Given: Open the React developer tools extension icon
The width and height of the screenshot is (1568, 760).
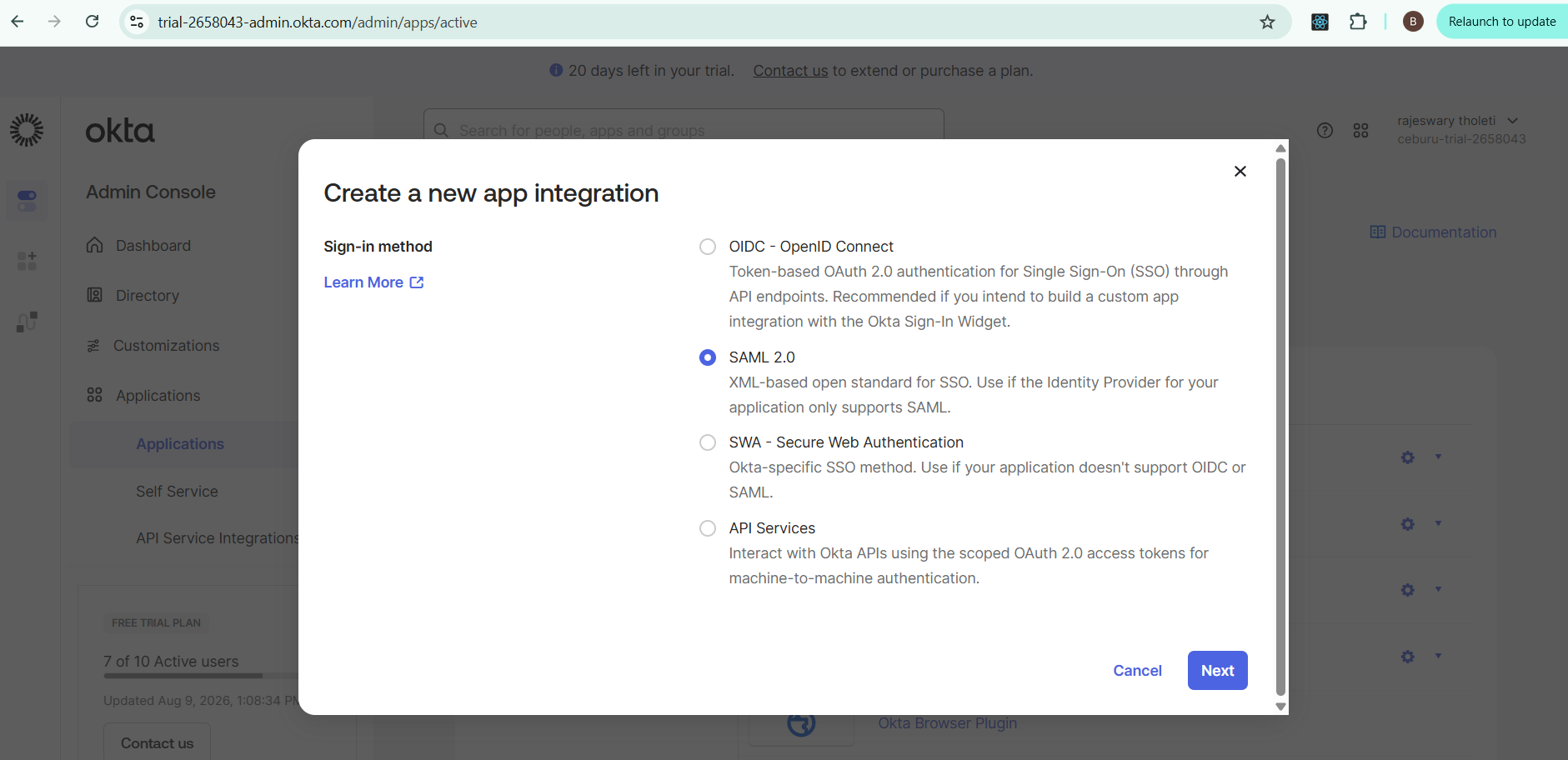Looking at the screenshot, I should point(1320,22).
